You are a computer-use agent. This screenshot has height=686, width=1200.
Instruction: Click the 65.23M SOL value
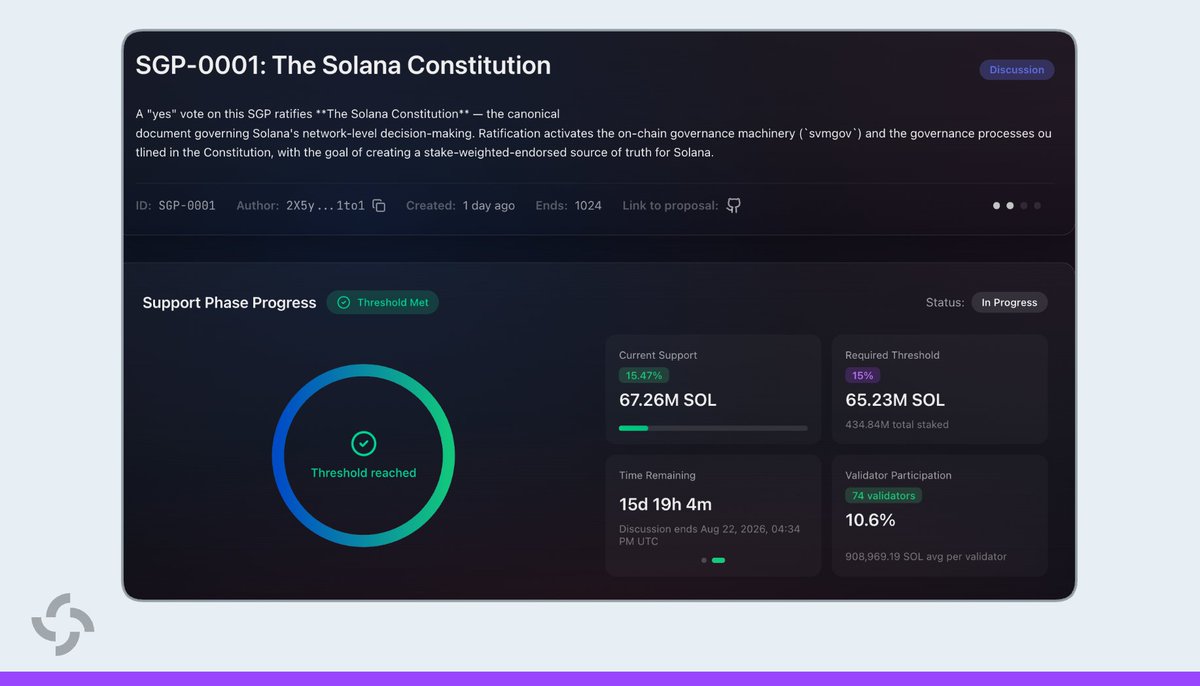click(895, 400)
